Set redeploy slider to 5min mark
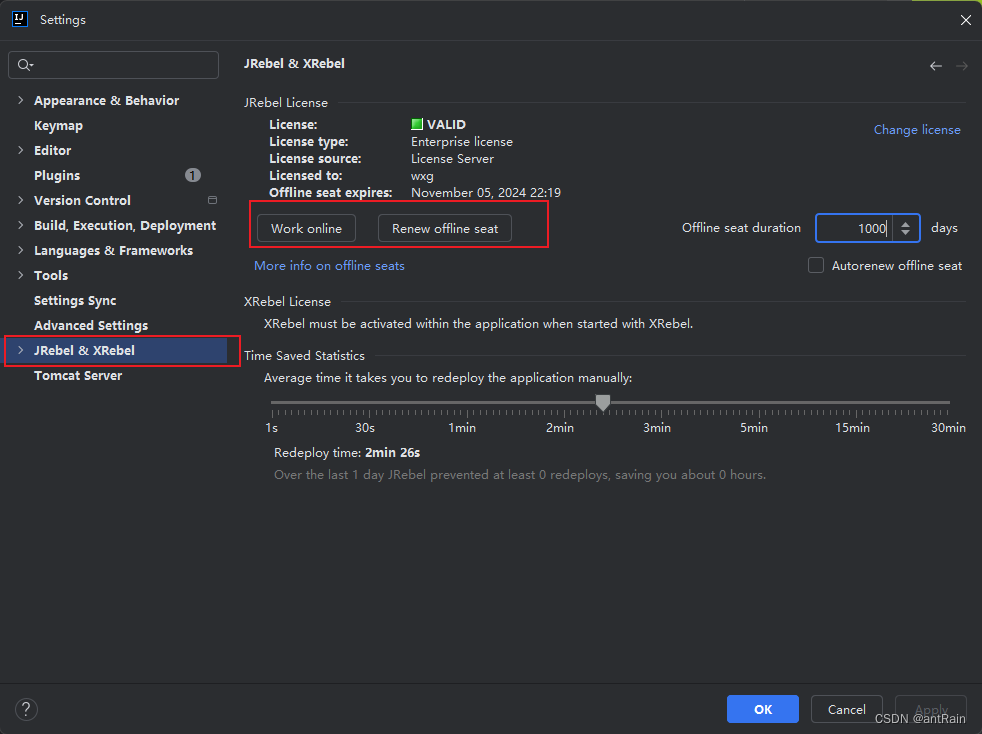The width and height of the screenshot is (982, 734). coord(759,403)
